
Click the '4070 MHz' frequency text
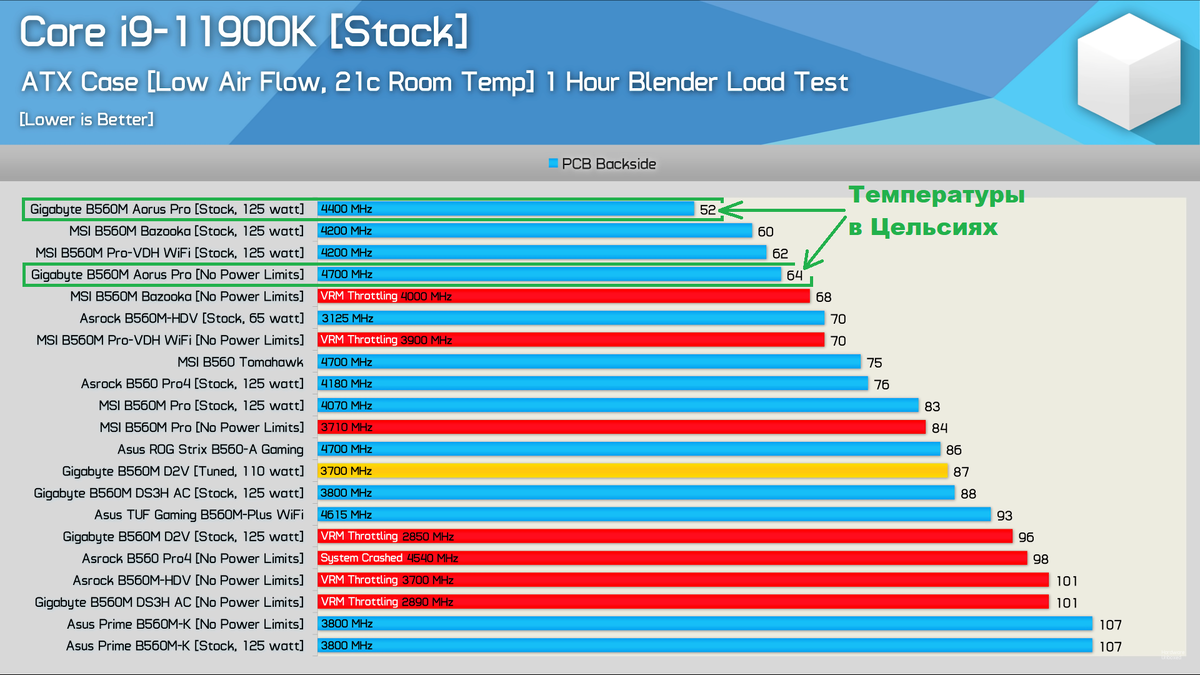[x=346, y=406]
